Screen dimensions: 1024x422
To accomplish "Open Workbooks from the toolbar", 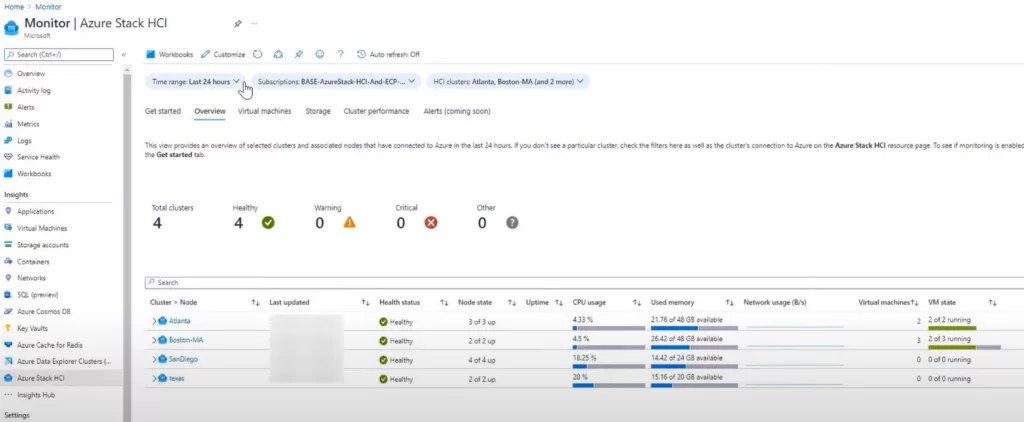I will pos(170,54).
